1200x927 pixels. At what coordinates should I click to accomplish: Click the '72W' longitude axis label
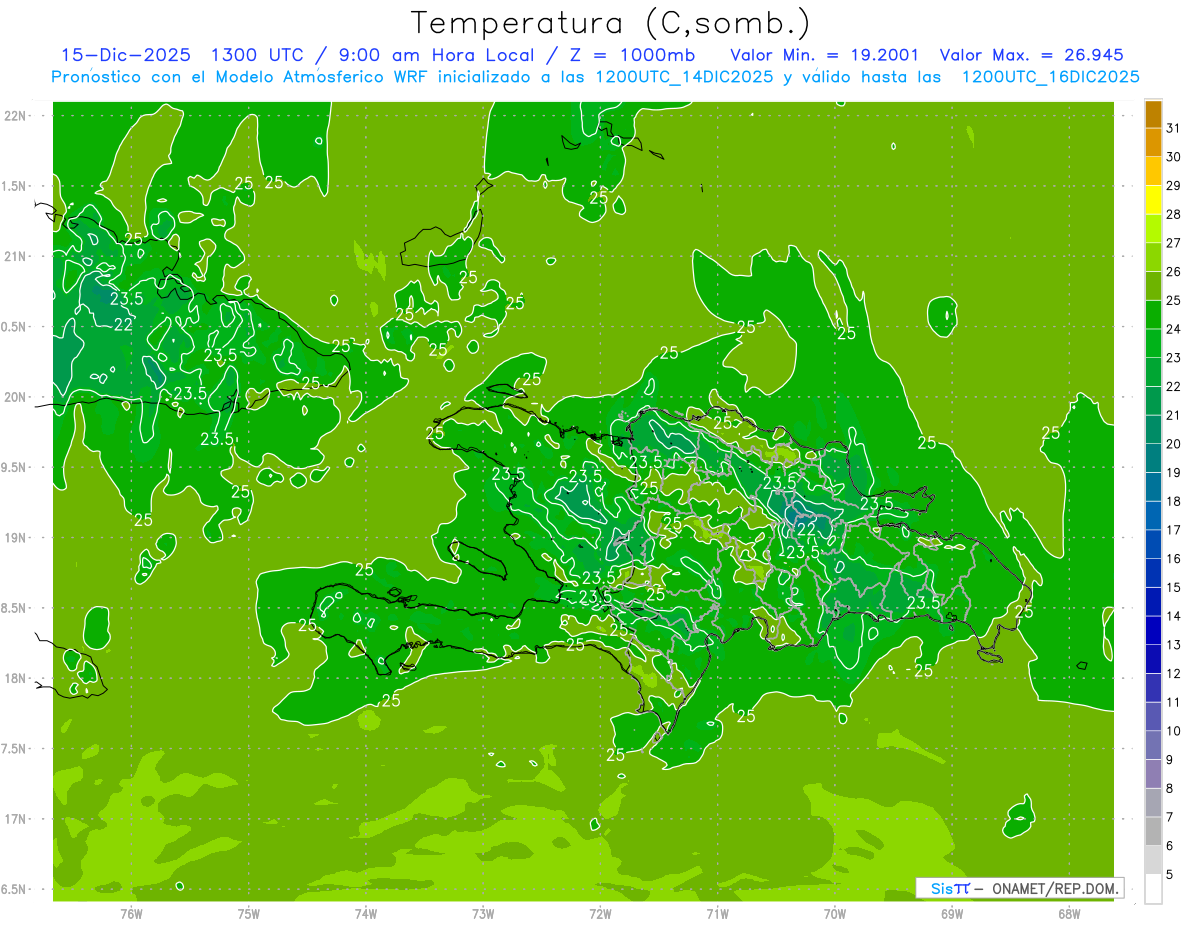click(600, 913)
